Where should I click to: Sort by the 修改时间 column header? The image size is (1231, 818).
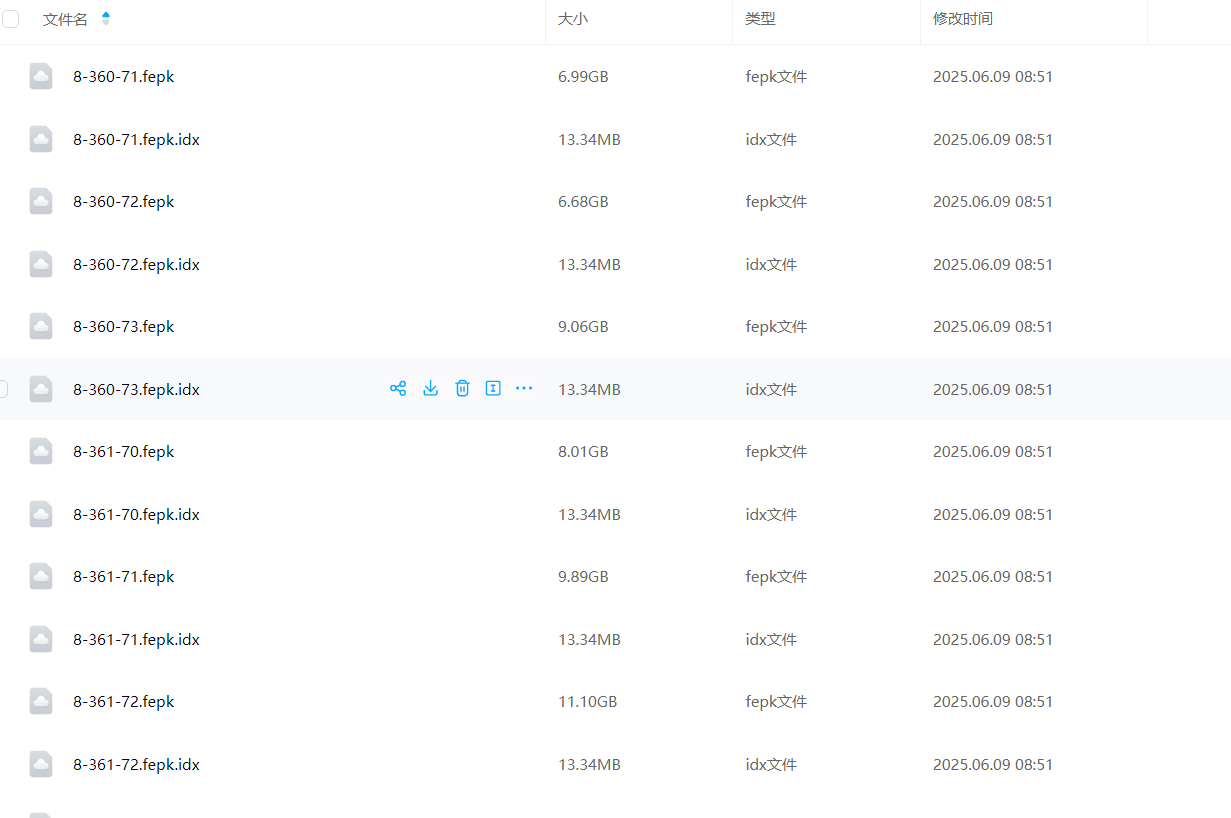pos(963,19)
